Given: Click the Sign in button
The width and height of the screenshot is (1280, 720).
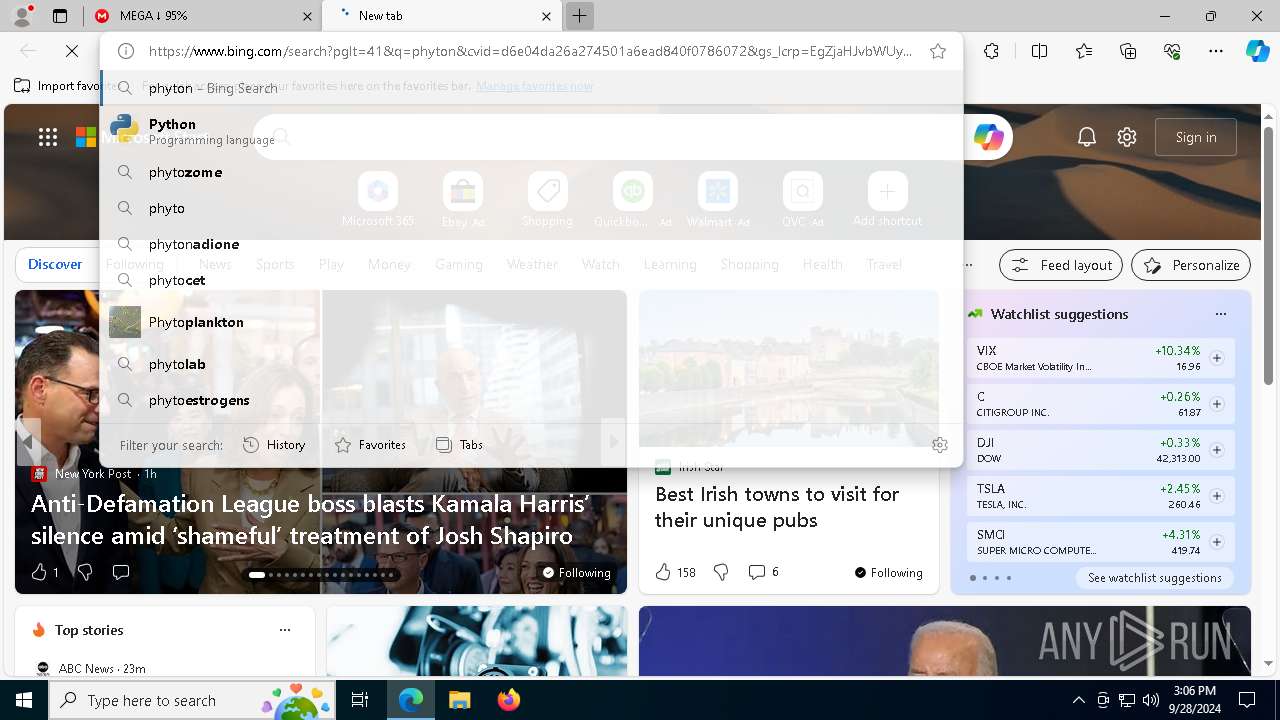Looking at the screenshot, I should point(1196,137).
